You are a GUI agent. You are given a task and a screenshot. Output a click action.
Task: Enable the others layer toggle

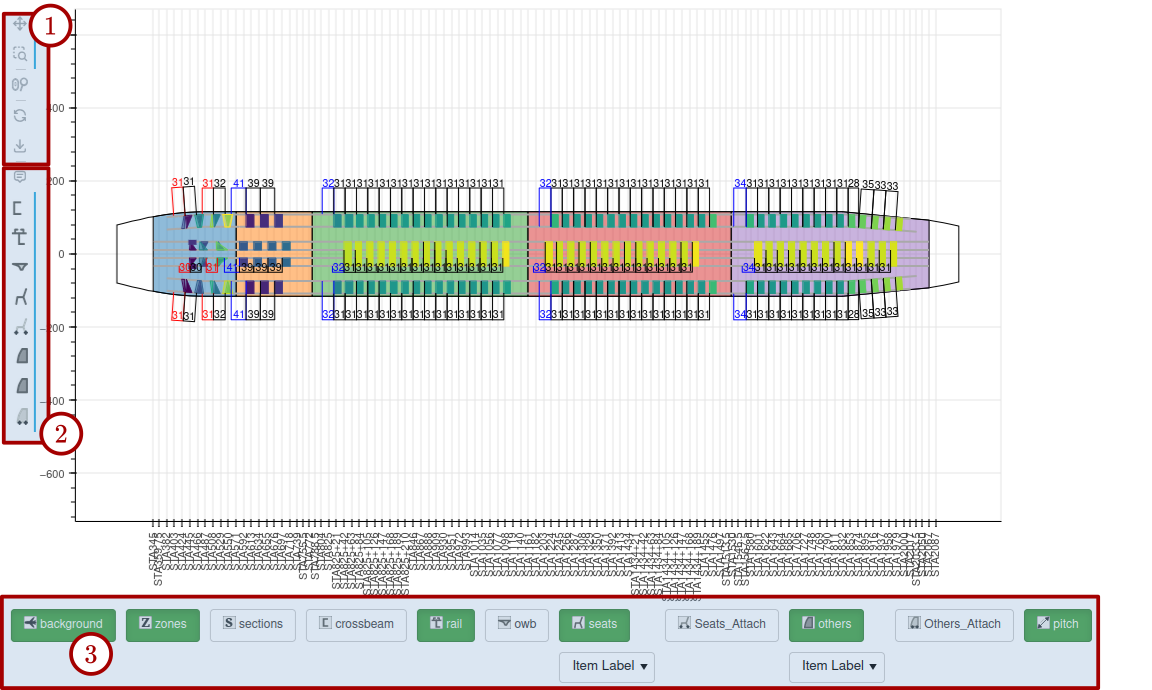coord(826,624)
